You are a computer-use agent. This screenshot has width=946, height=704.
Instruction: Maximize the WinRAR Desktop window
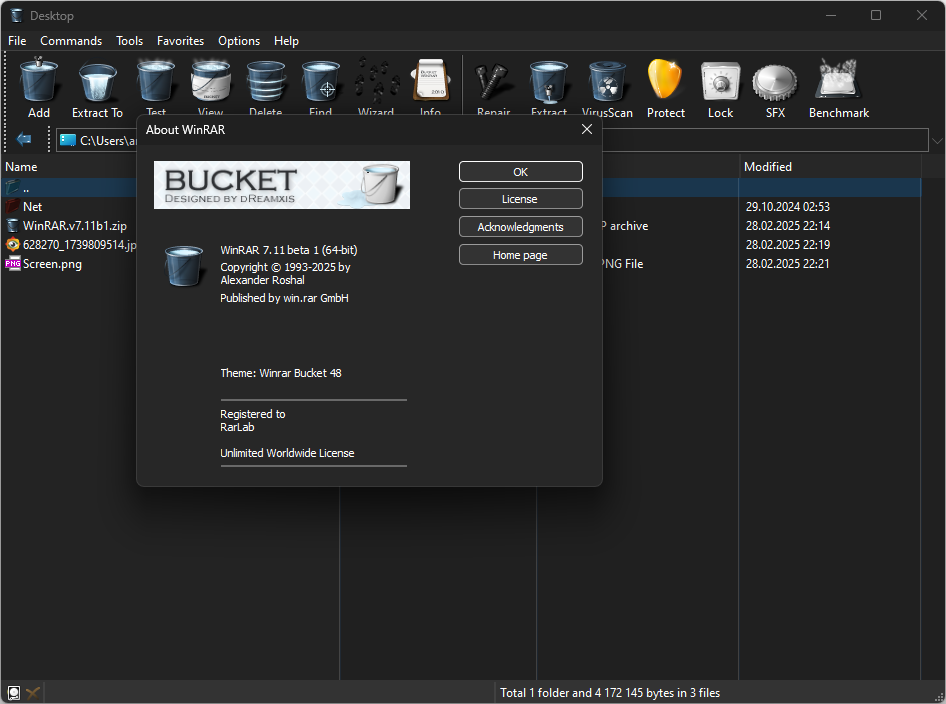[x=876, y=15]
